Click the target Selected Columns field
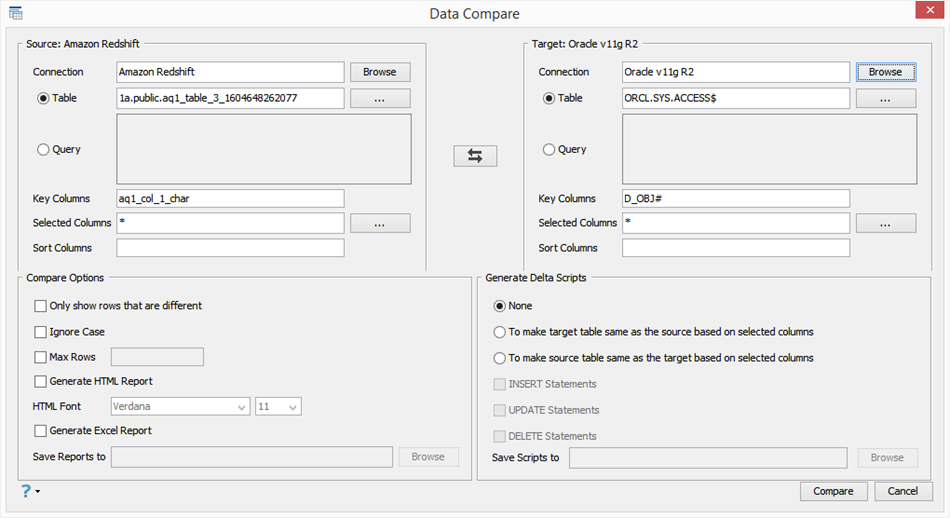Screen dimensions: 950x518 (736, 223)
